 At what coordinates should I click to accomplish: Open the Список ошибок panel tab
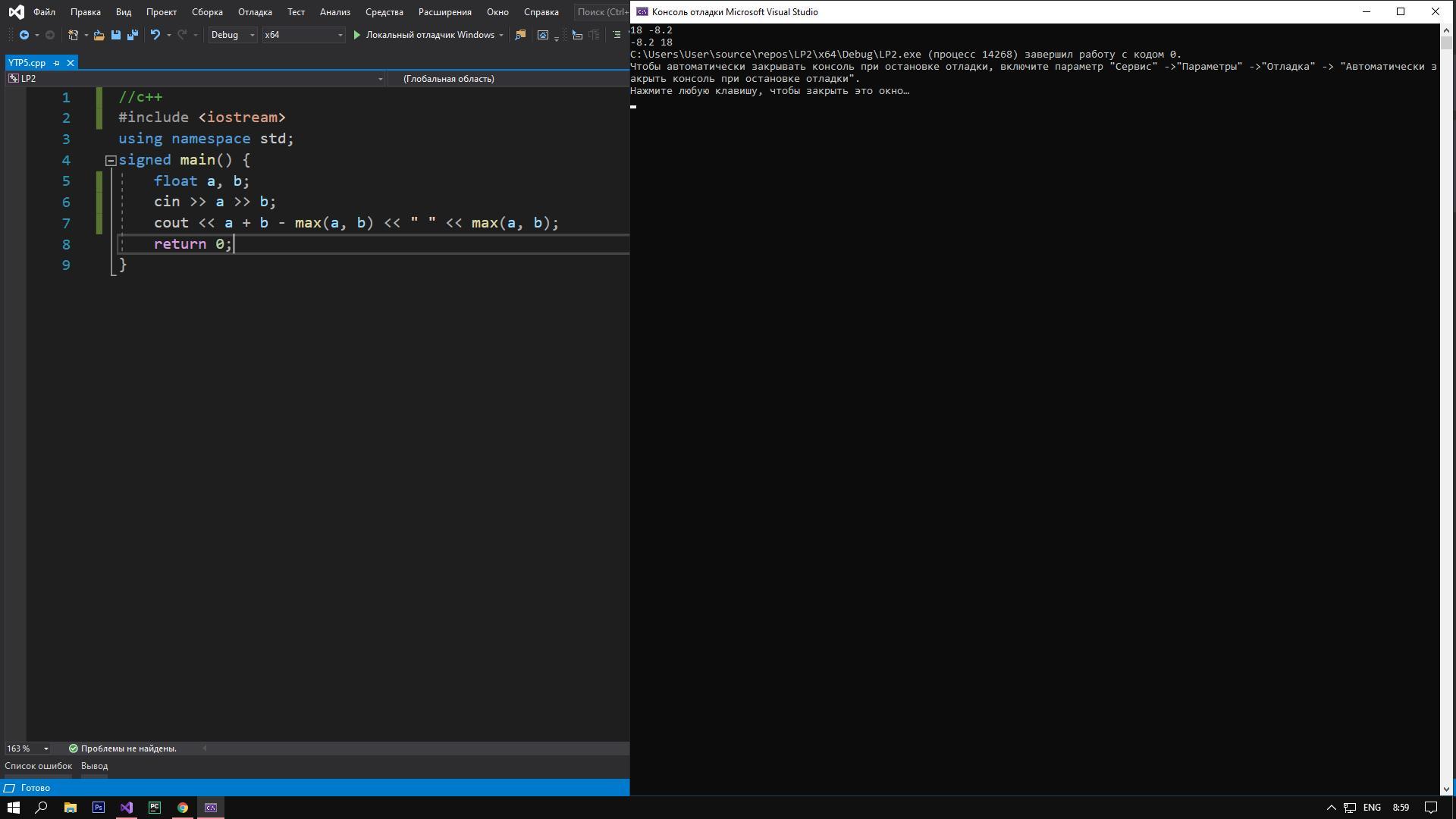click(38, 766)
